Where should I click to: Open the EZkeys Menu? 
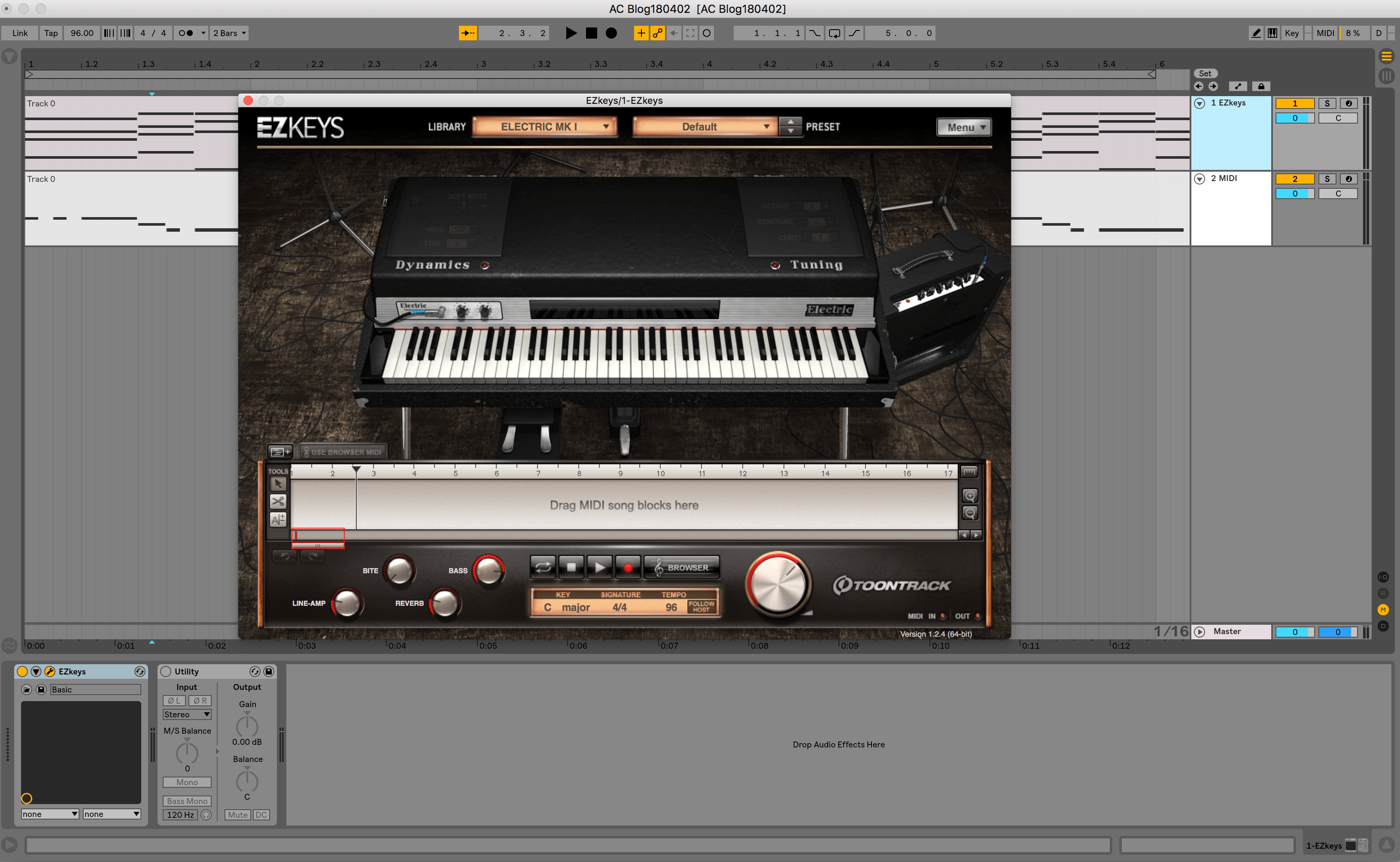(x=963, y=127)
